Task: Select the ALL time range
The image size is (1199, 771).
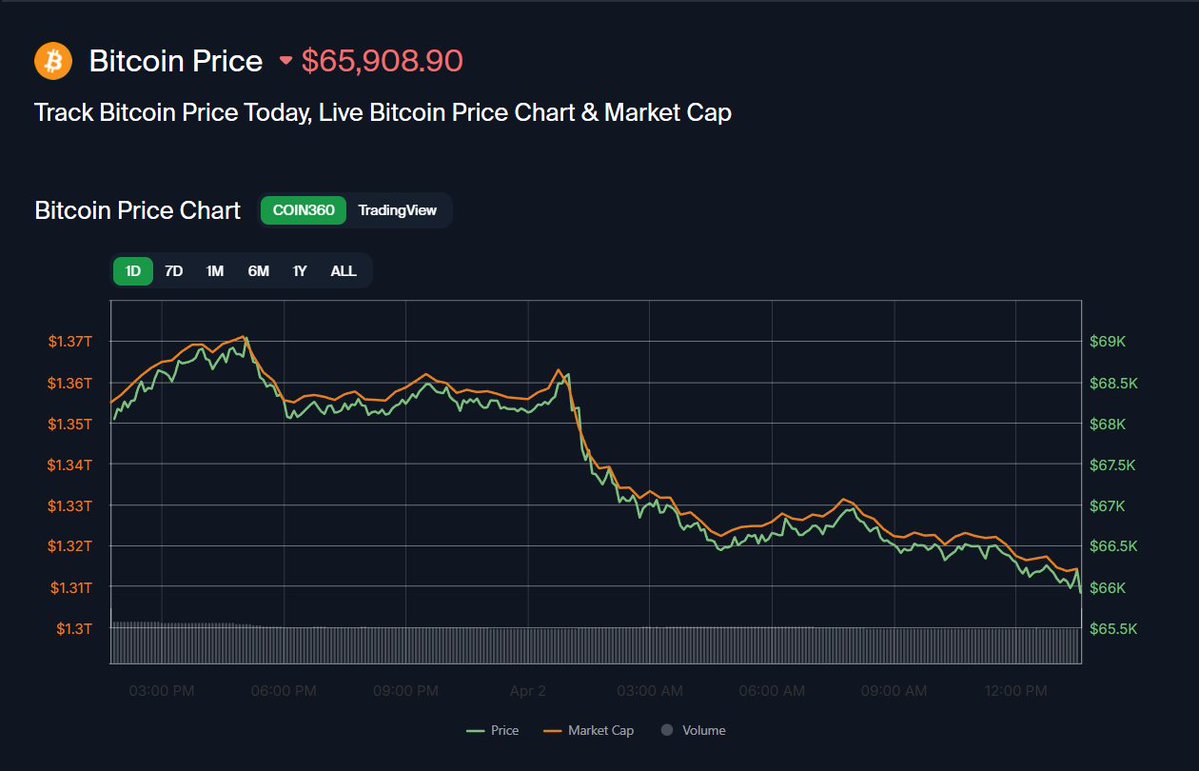Action: [x=343, y=271]
